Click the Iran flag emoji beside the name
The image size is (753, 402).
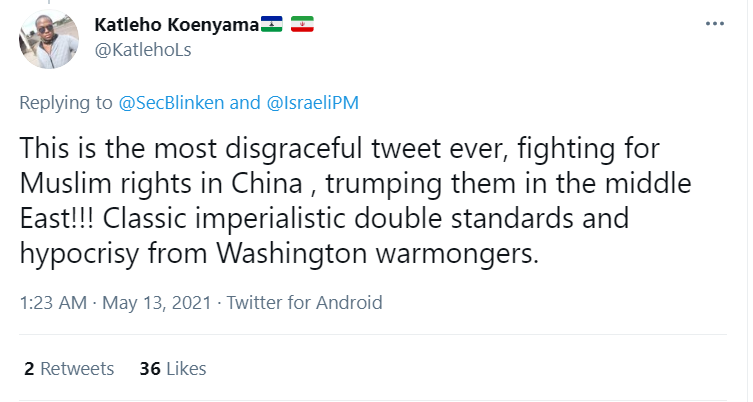303,24
